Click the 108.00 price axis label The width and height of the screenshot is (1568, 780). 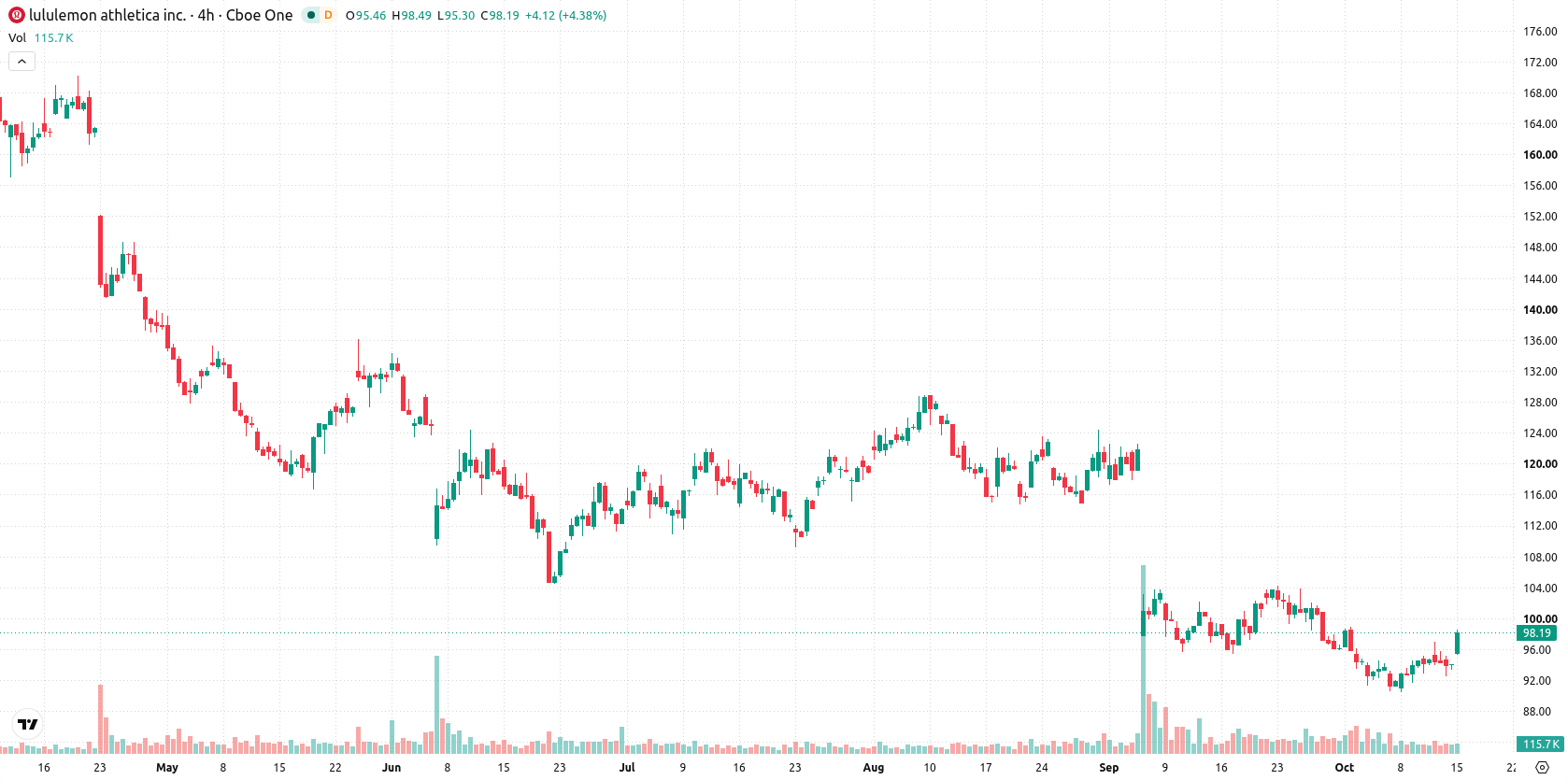coord(1540,558)
